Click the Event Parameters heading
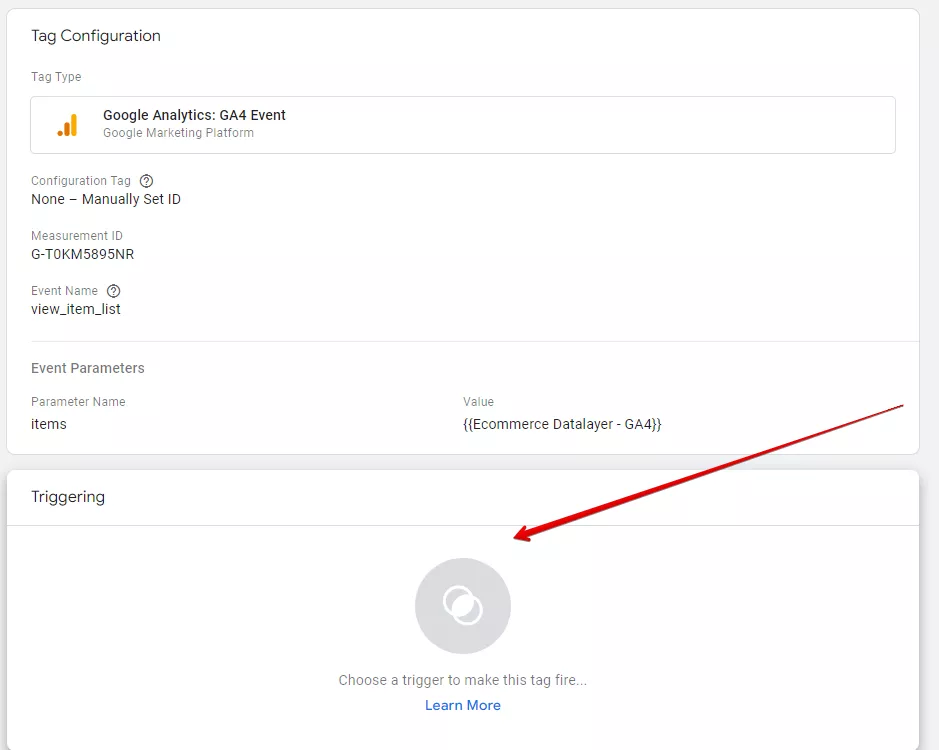 [87, 368]
